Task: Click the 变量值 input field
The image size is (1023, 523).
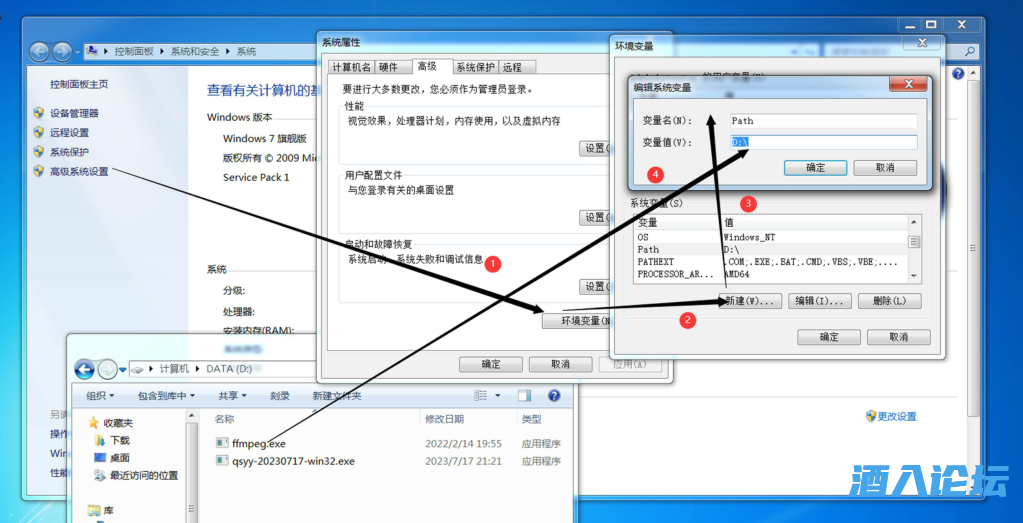Action: tap(823, 143)
